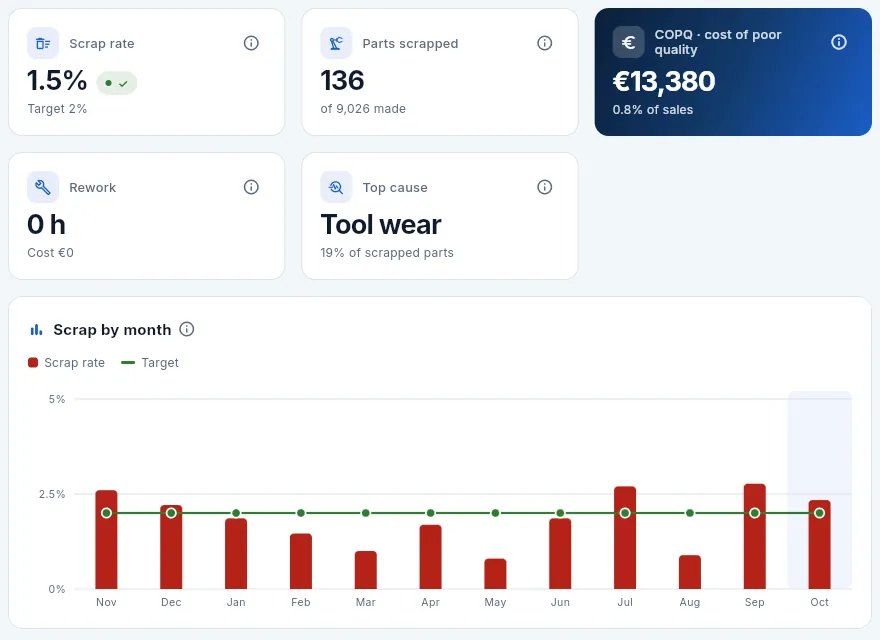
Task: Click the green Target legend line swatch
Action: pyautogui.click(x=128, y=363)
